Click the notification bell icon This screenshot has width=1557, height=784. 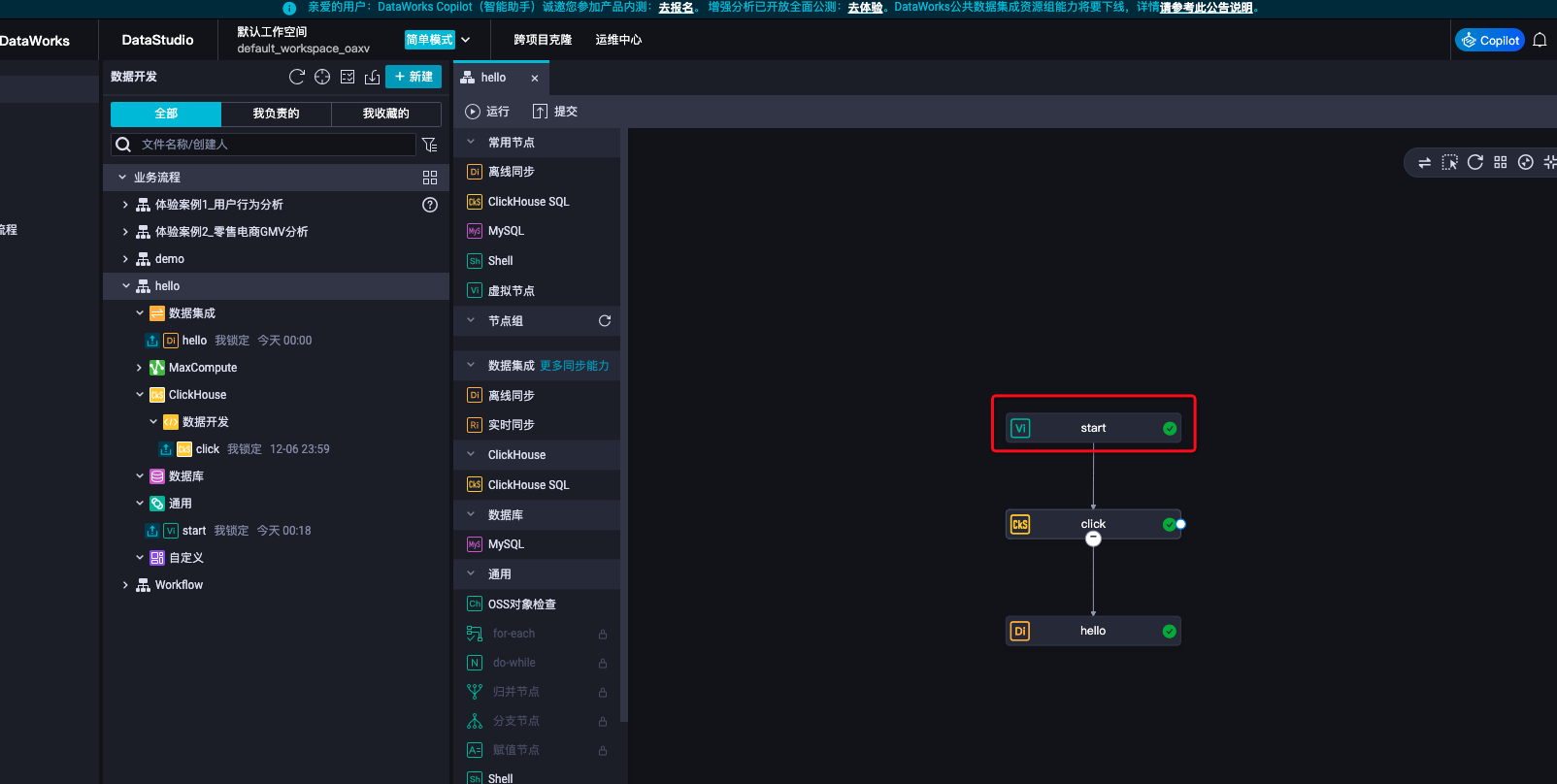coord(1540,40)
